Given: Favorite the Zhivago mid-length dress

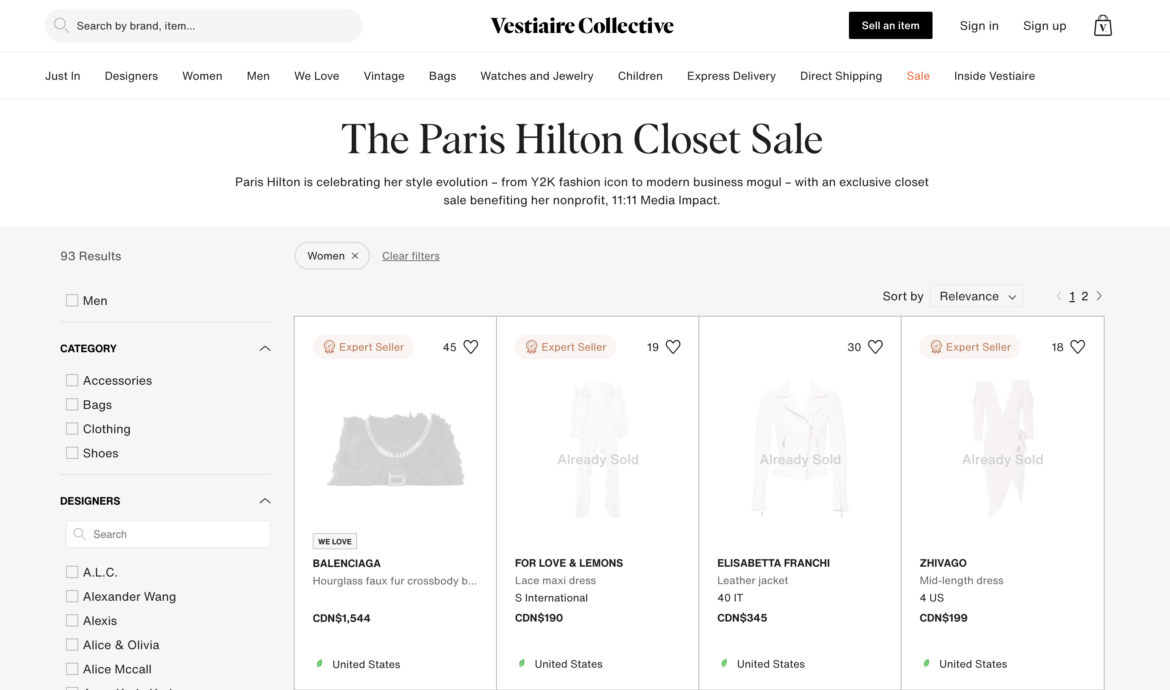Looking at the screenshot, I should click(x=1078, y=346).
